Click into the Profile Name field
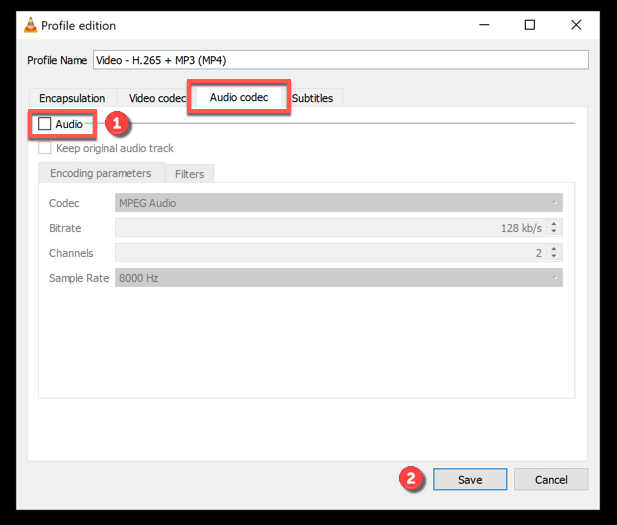This screenshot has height=525, width=617. pos(341,60)
